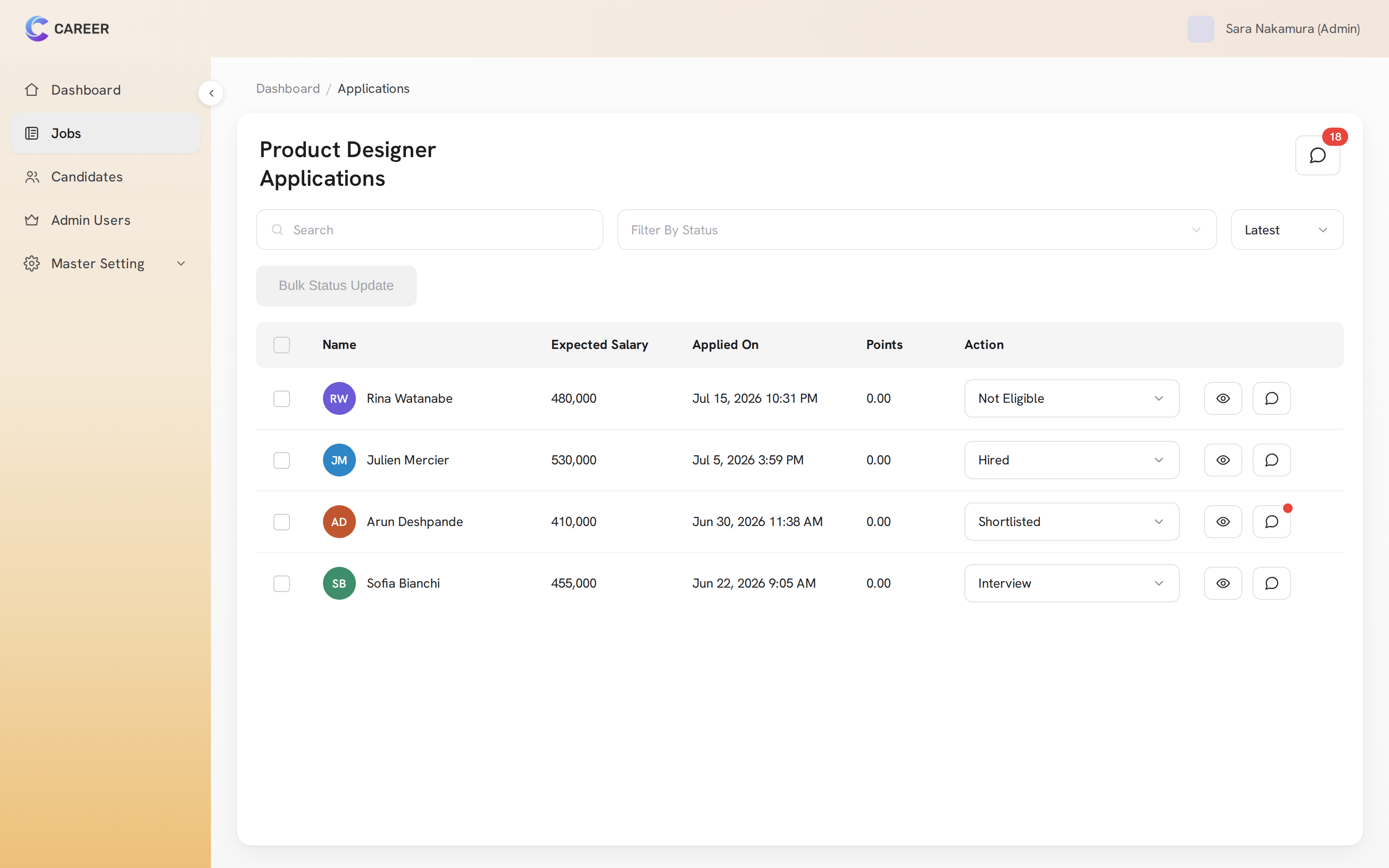
Task: Click the SB avatar of Sofia Bianchi
Action: [339, 583]
